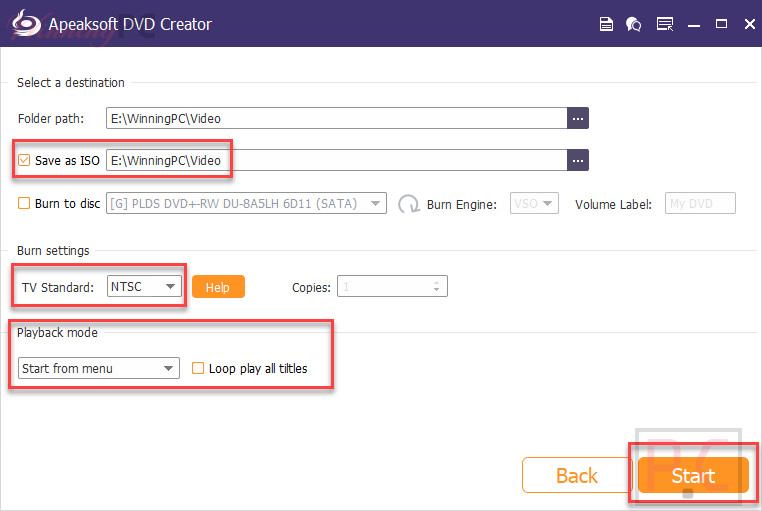Click the Folder path label
The width and height of the screenshot is (762, 511).
(51, 119)
